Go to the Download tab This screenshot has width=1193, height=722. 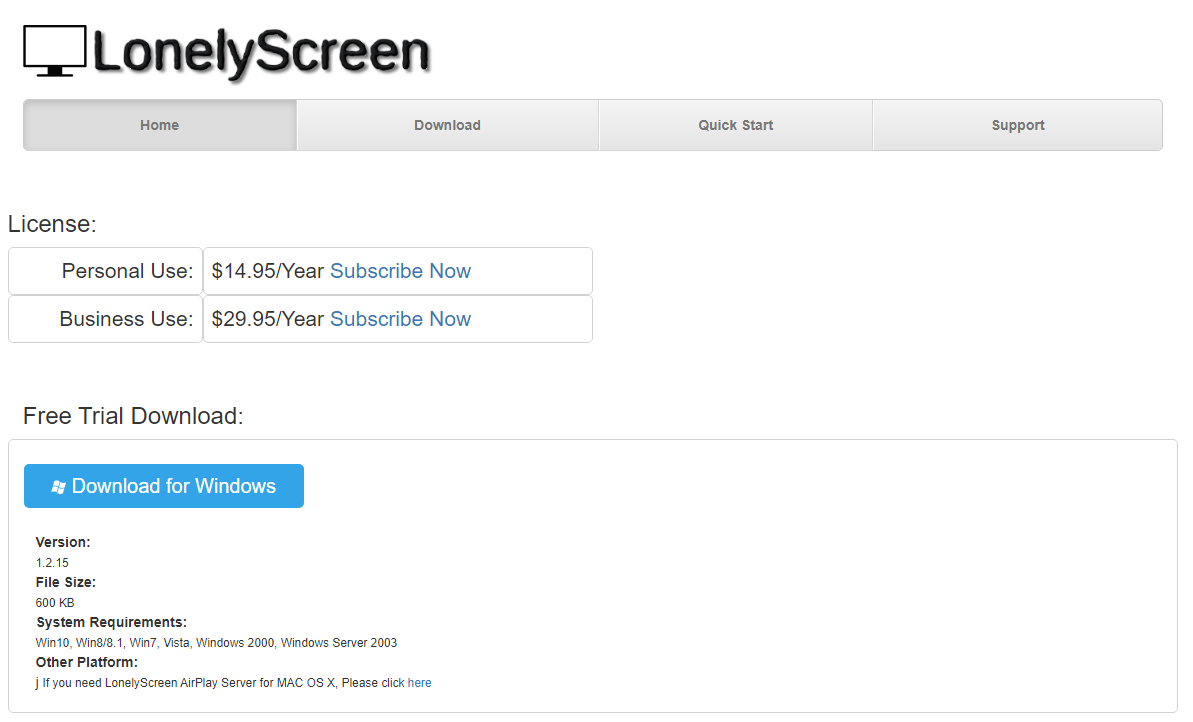pyautogui.click(x=447, y=125)
